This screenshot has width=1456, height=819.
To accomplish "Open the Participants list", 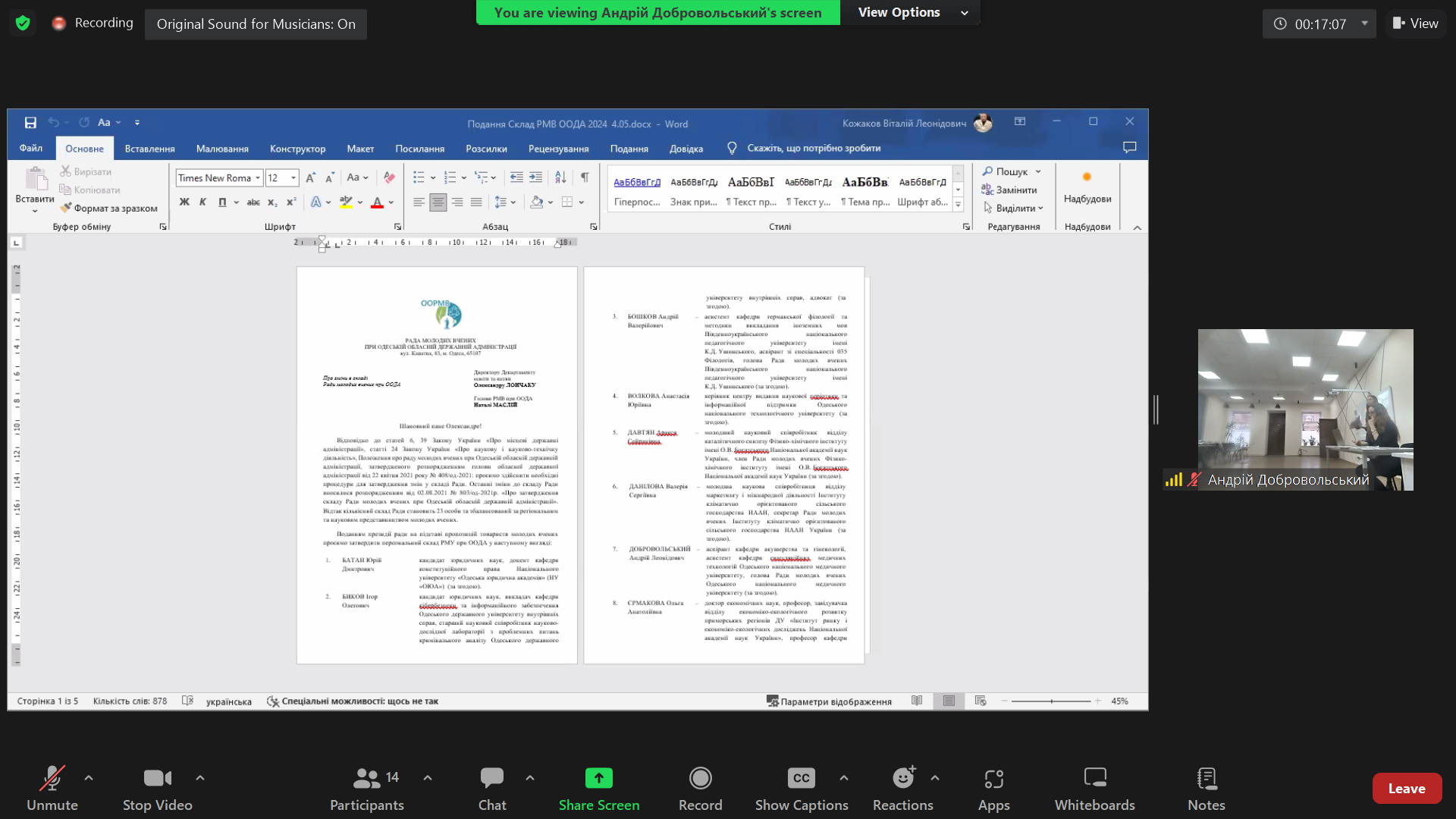I will pos(367,778).
